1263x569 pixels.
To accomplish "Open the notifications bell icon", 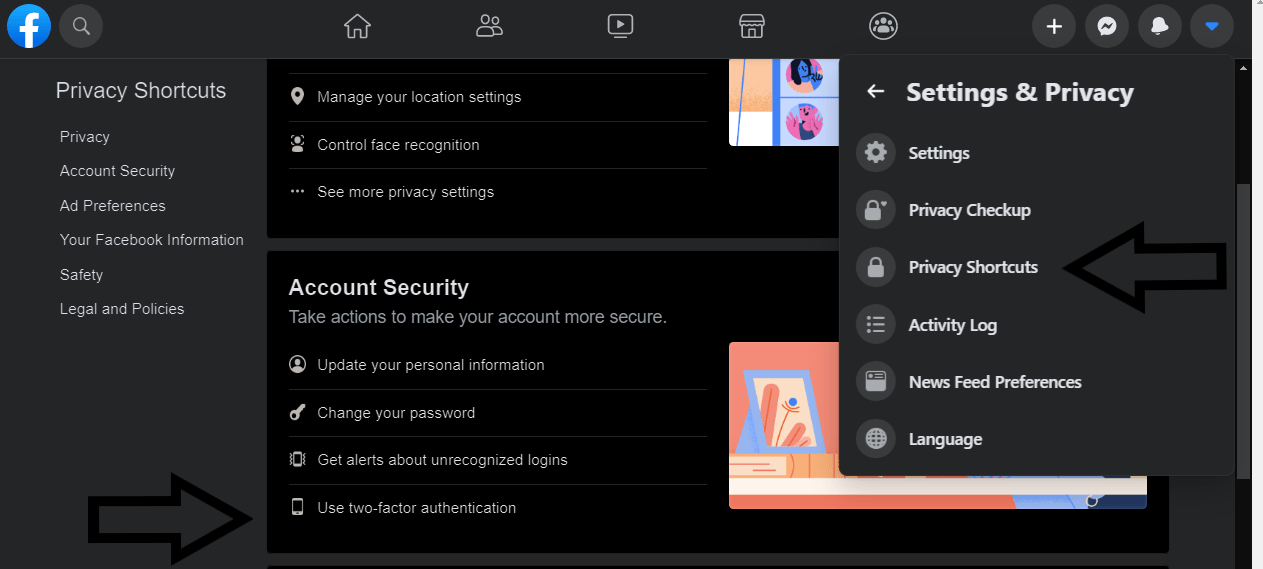I will (1160, 27).
